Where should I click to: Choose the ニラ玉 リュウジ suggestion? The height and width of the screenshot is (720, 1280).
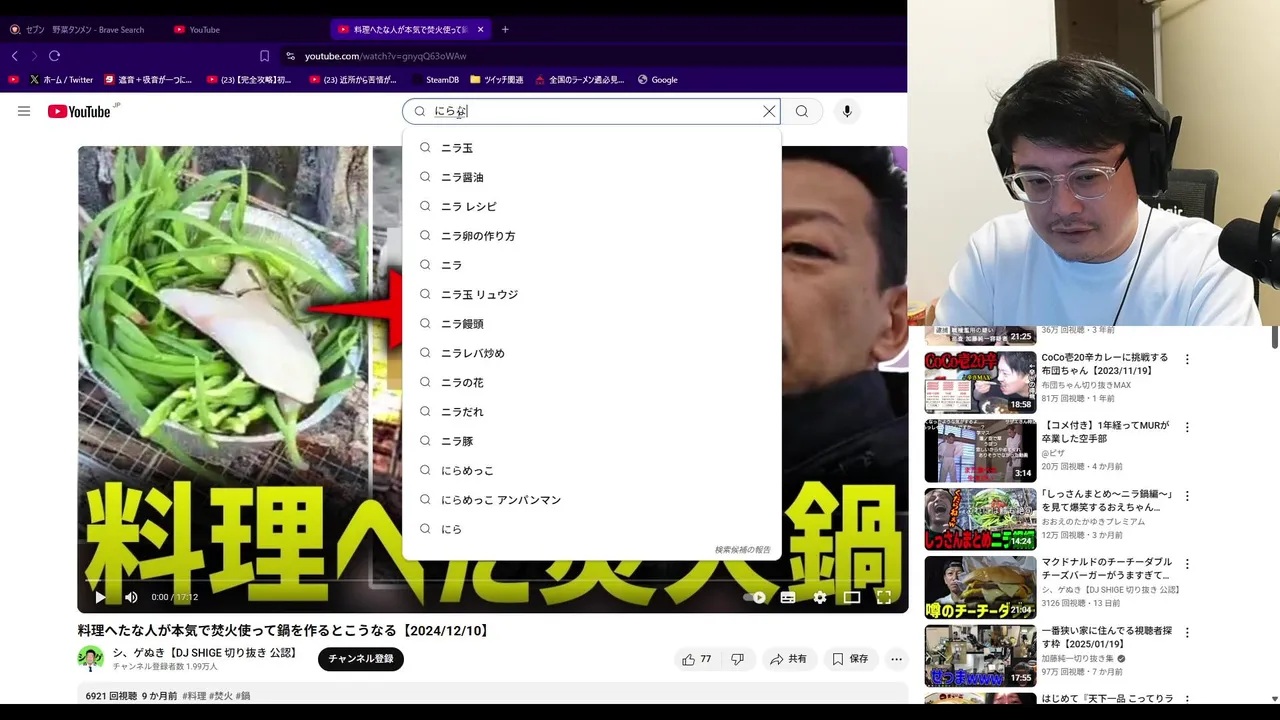pos(591,294)
